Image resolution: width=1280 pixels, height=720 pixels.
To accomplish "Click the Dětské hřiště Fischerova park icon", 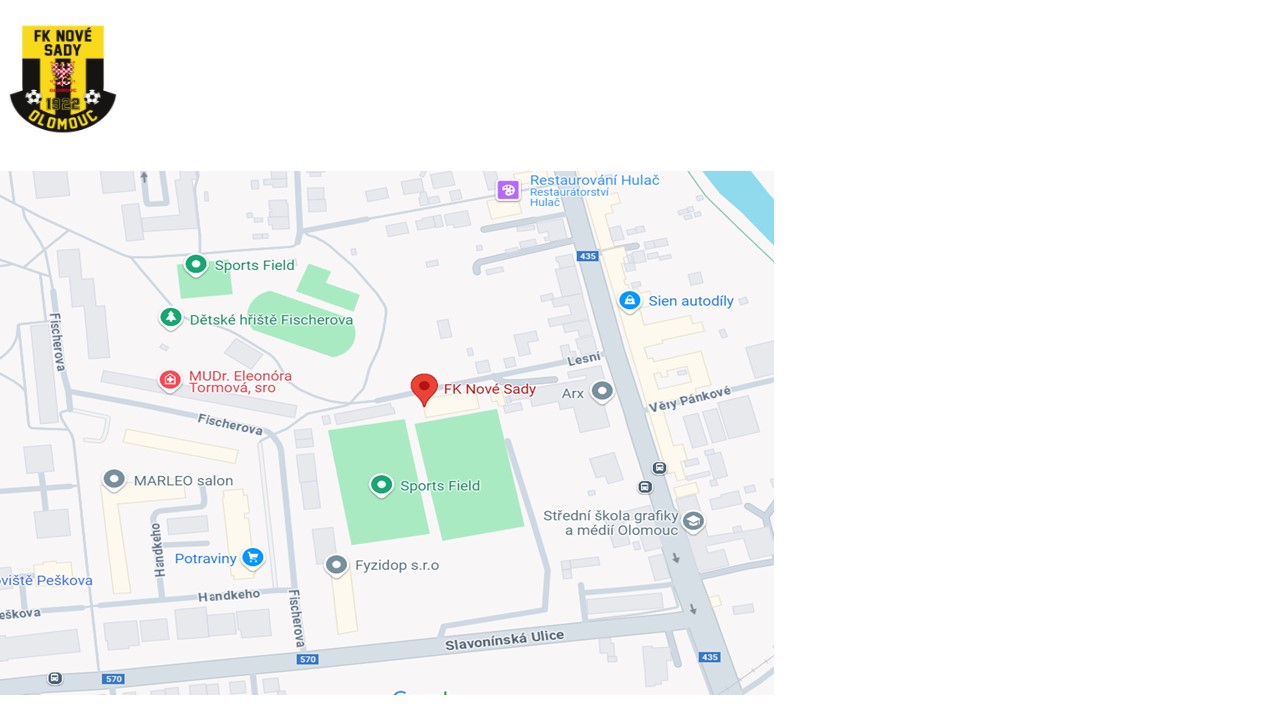I will 171,318.
